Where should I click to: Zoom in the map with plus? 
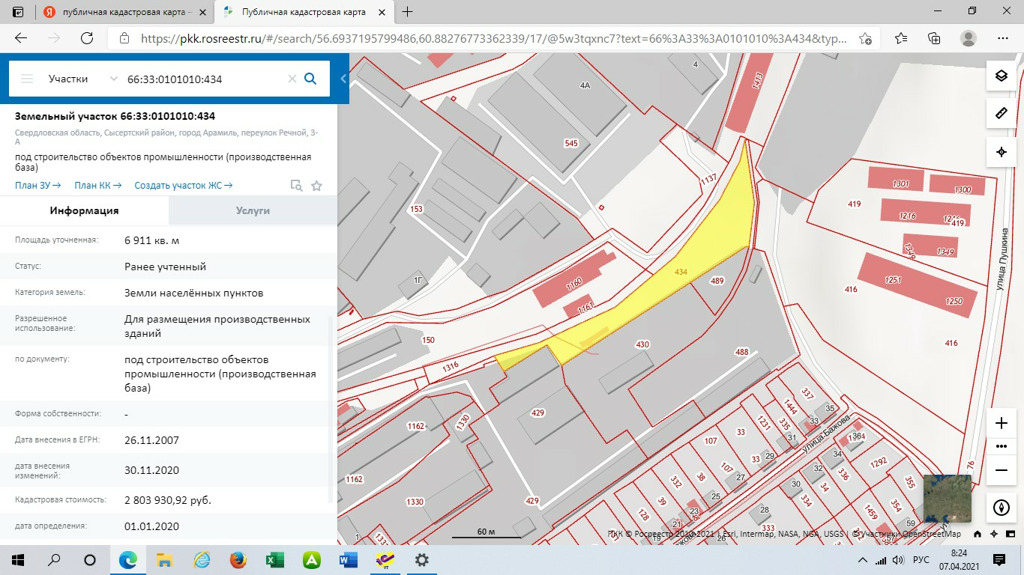tap(1001, 423)
